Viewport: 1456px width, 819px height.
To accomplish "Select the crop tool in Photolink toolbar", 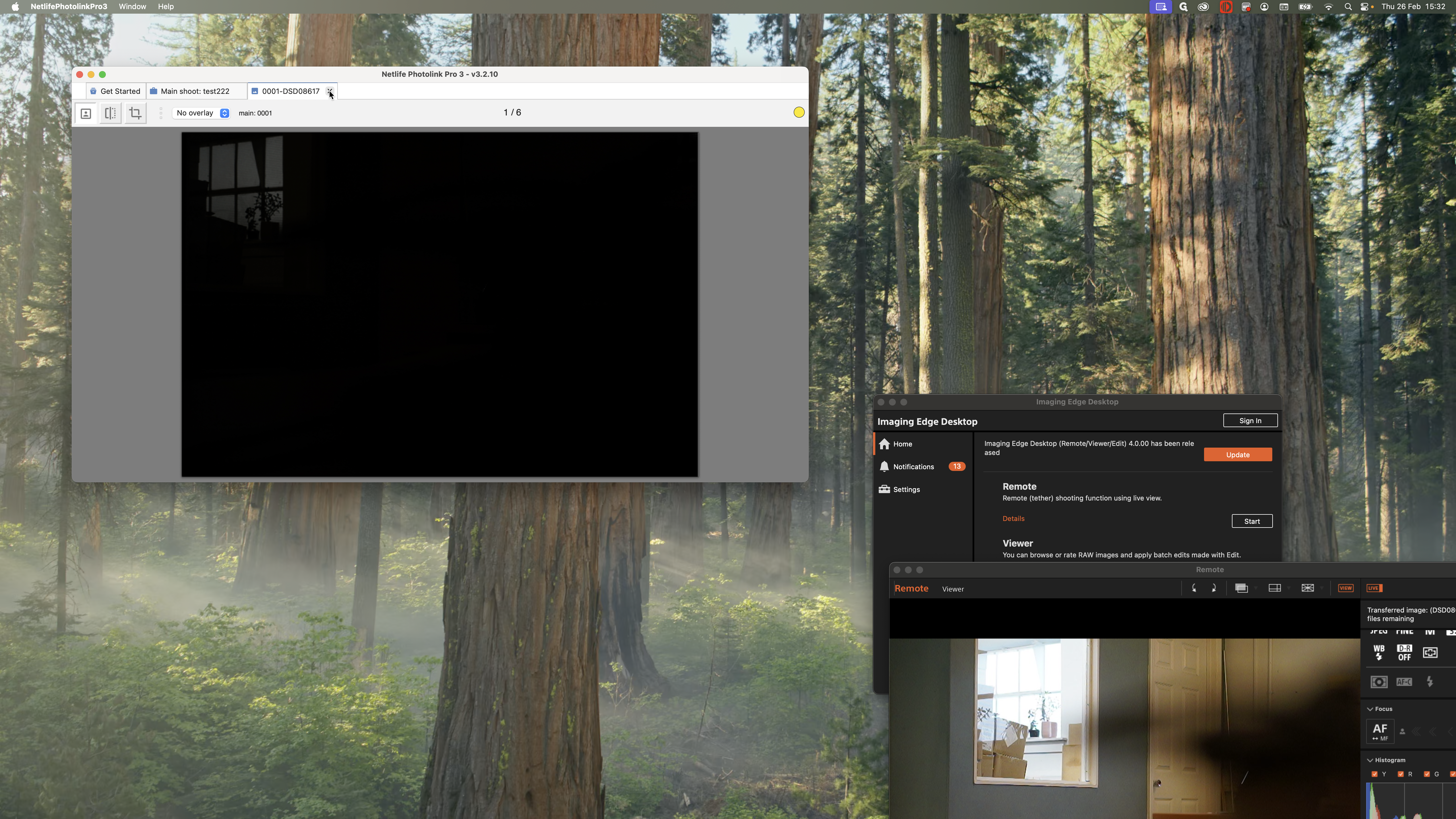I will coord(135,113).
